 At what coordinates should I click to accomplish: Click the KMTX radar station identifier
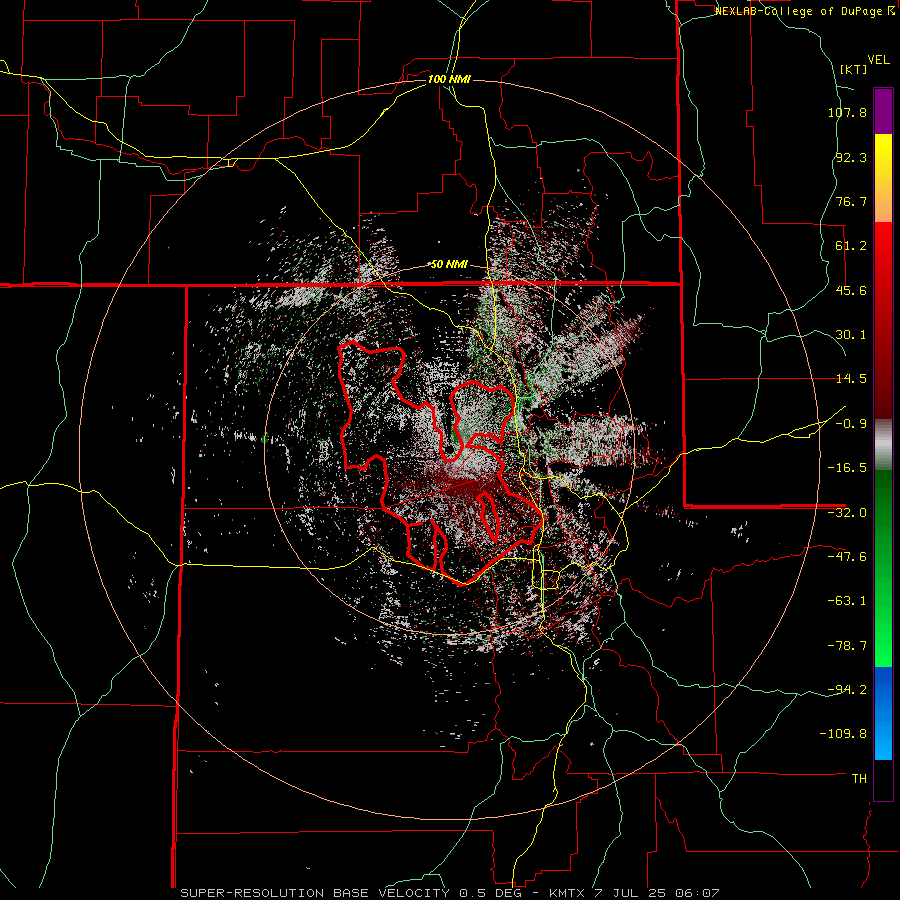tap(568, 893)
